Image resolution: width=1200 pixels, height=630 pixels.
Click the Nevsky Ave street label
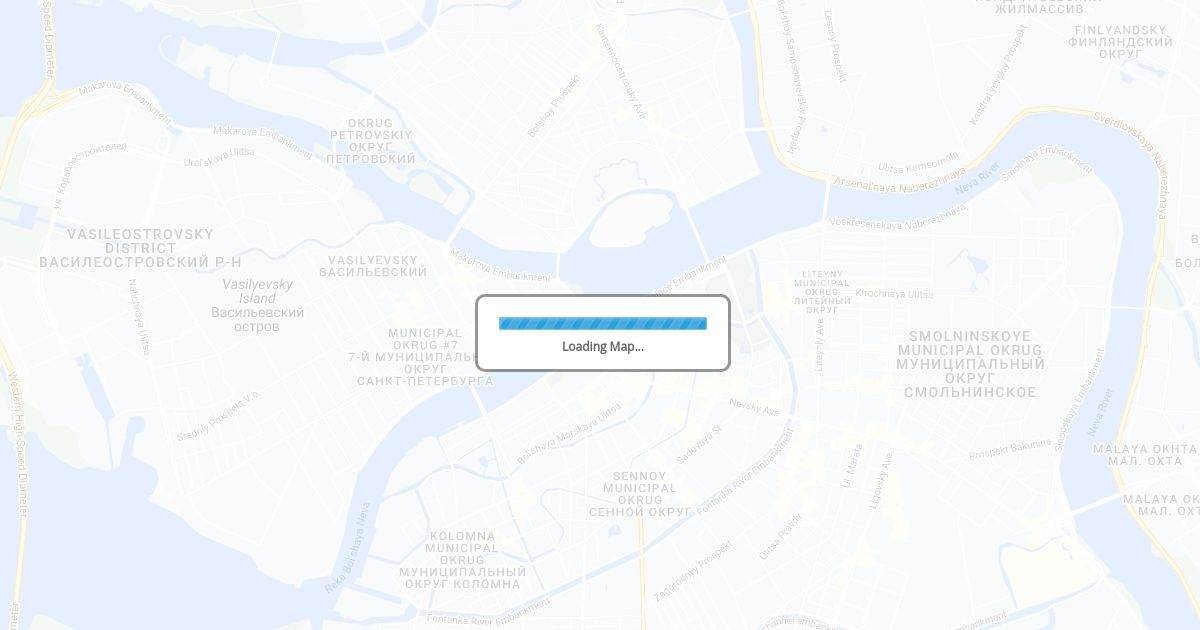pyautogui.click(x=754, y=407)
